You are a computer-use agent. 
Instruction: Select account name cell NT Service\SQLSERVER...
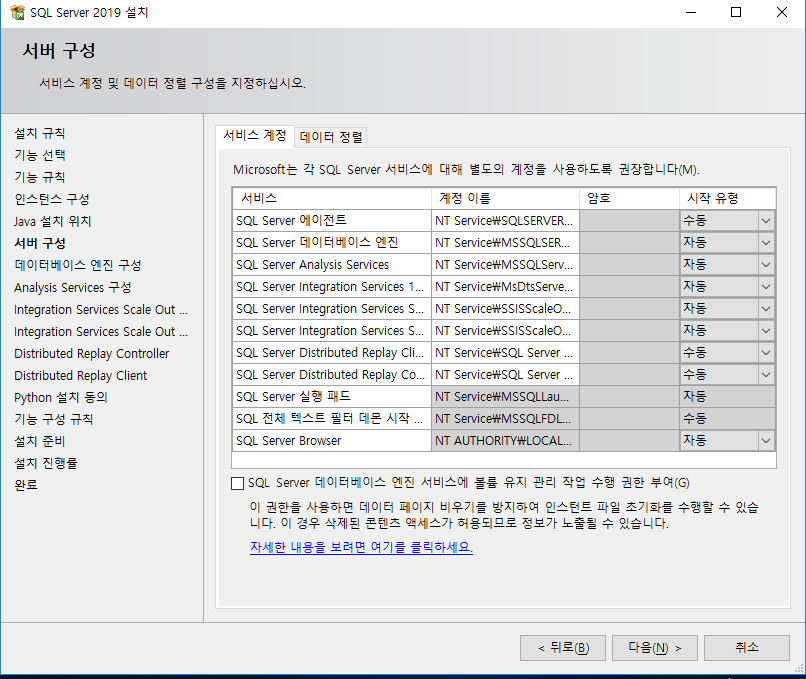coord(505,221)
